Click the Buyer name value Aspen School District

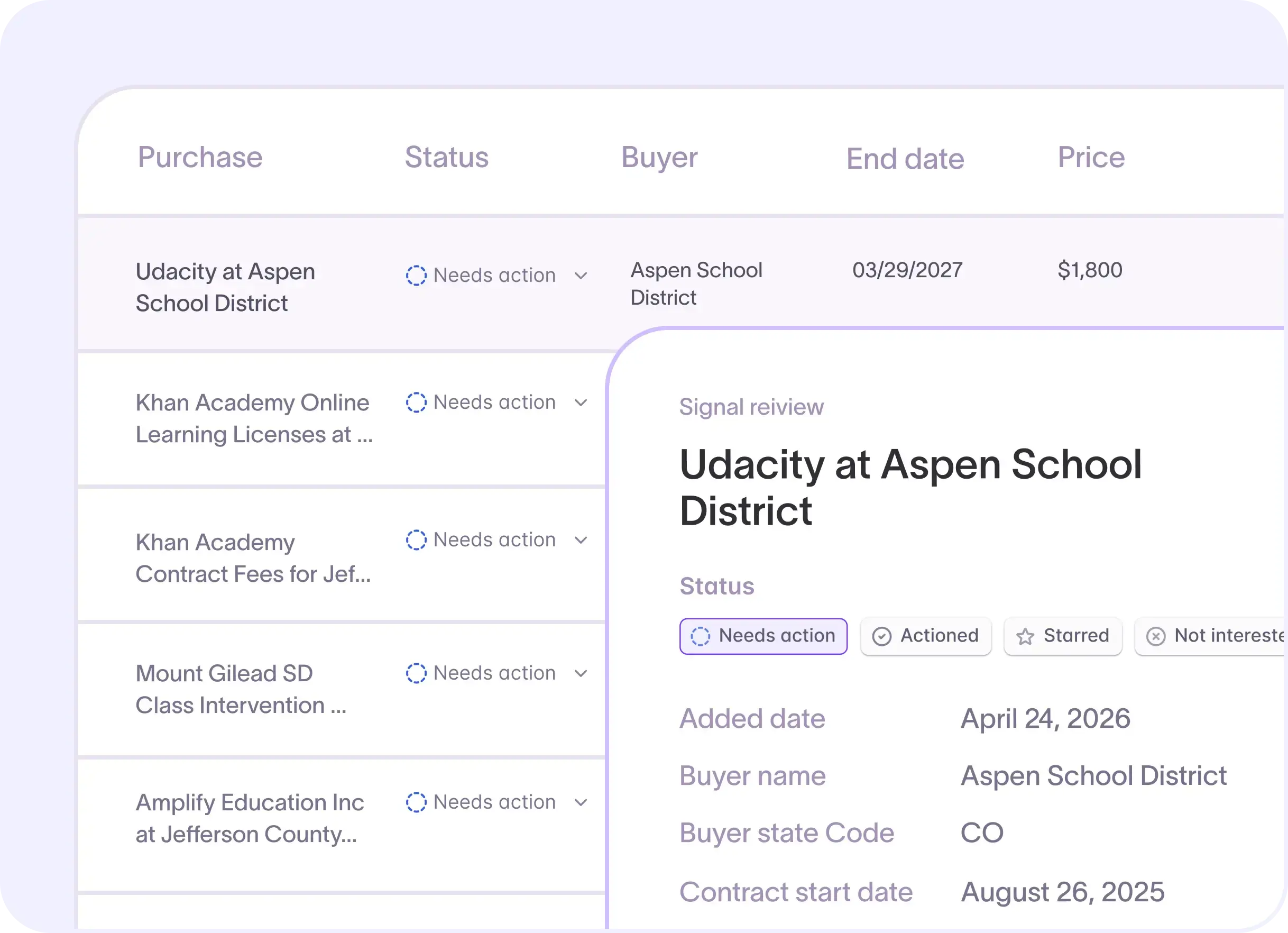click(1094, 776)
